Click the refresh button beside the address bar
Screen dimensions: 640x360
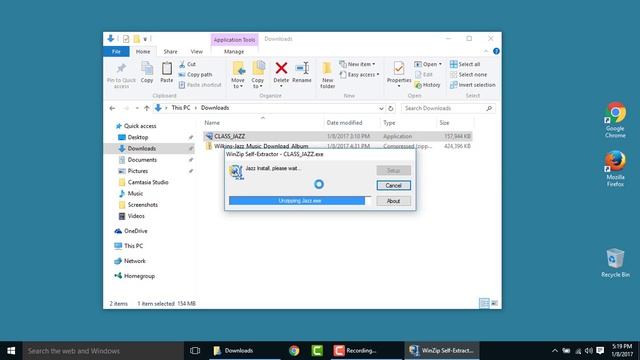click(391, 108)
